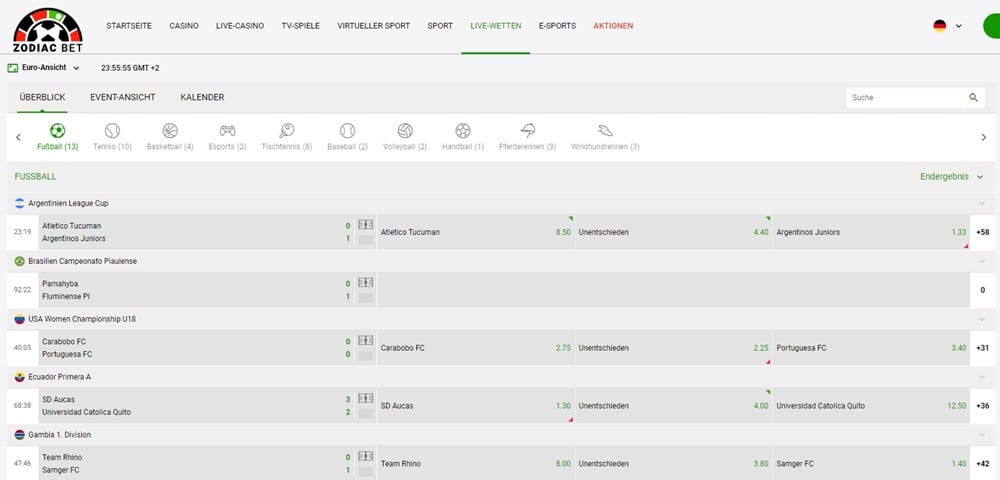Open pitch view icon for Team Rhino match
Screen dimensions: 1000x480
click(x=365, y=456)
